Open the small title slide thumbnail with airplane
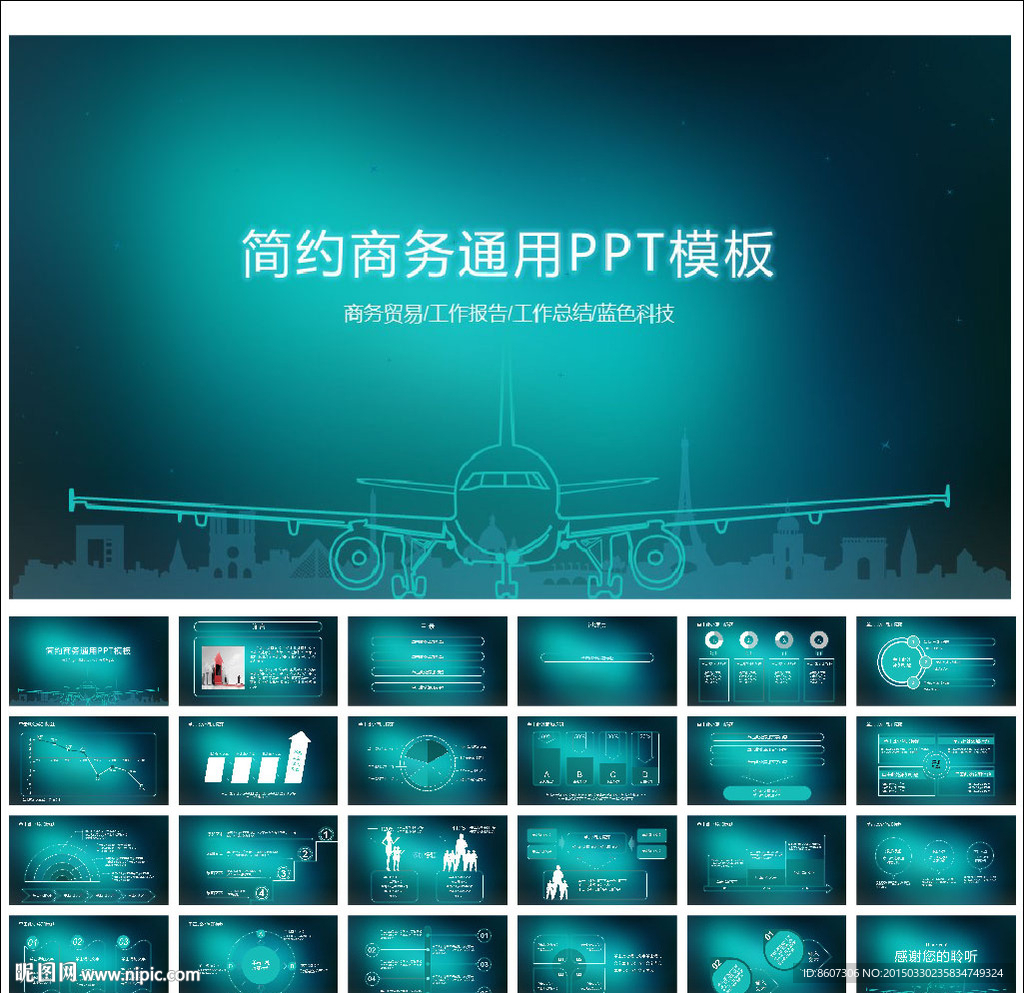The width and height of the screenshot is (1024, 993). coord(89,661)
